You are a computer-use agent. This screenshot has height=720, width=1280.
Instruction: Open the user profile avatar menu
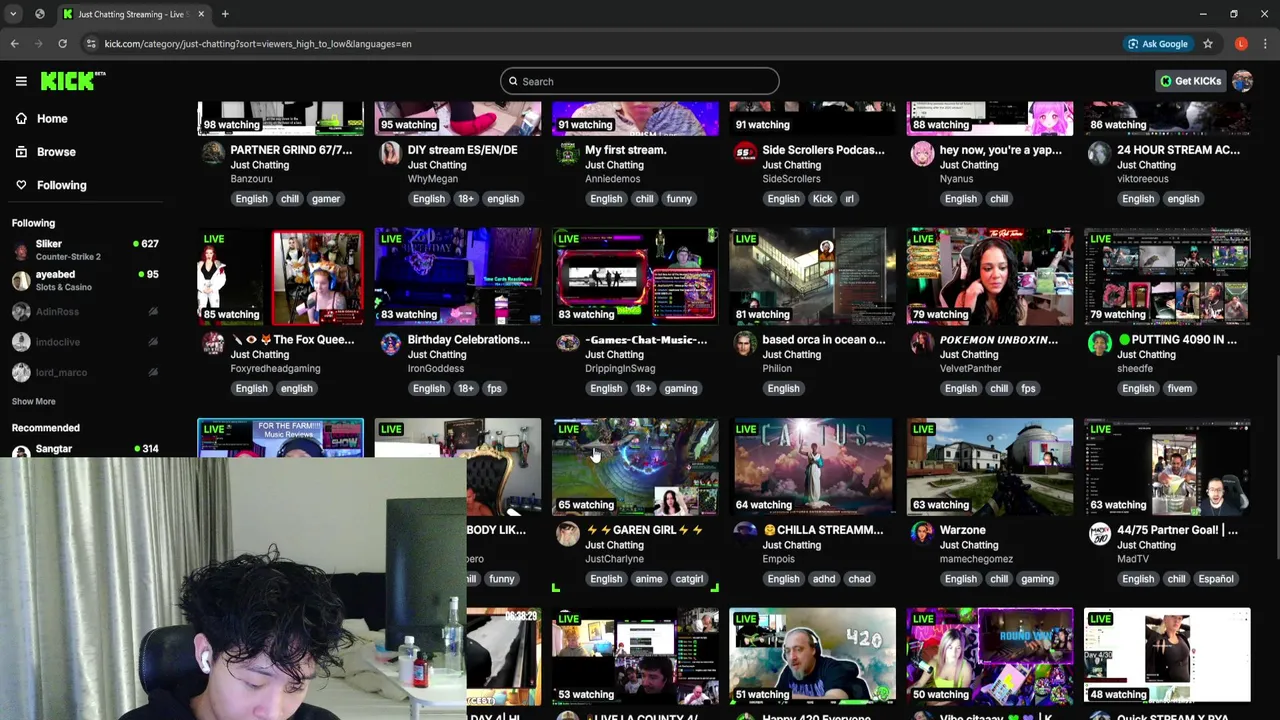1242,81
